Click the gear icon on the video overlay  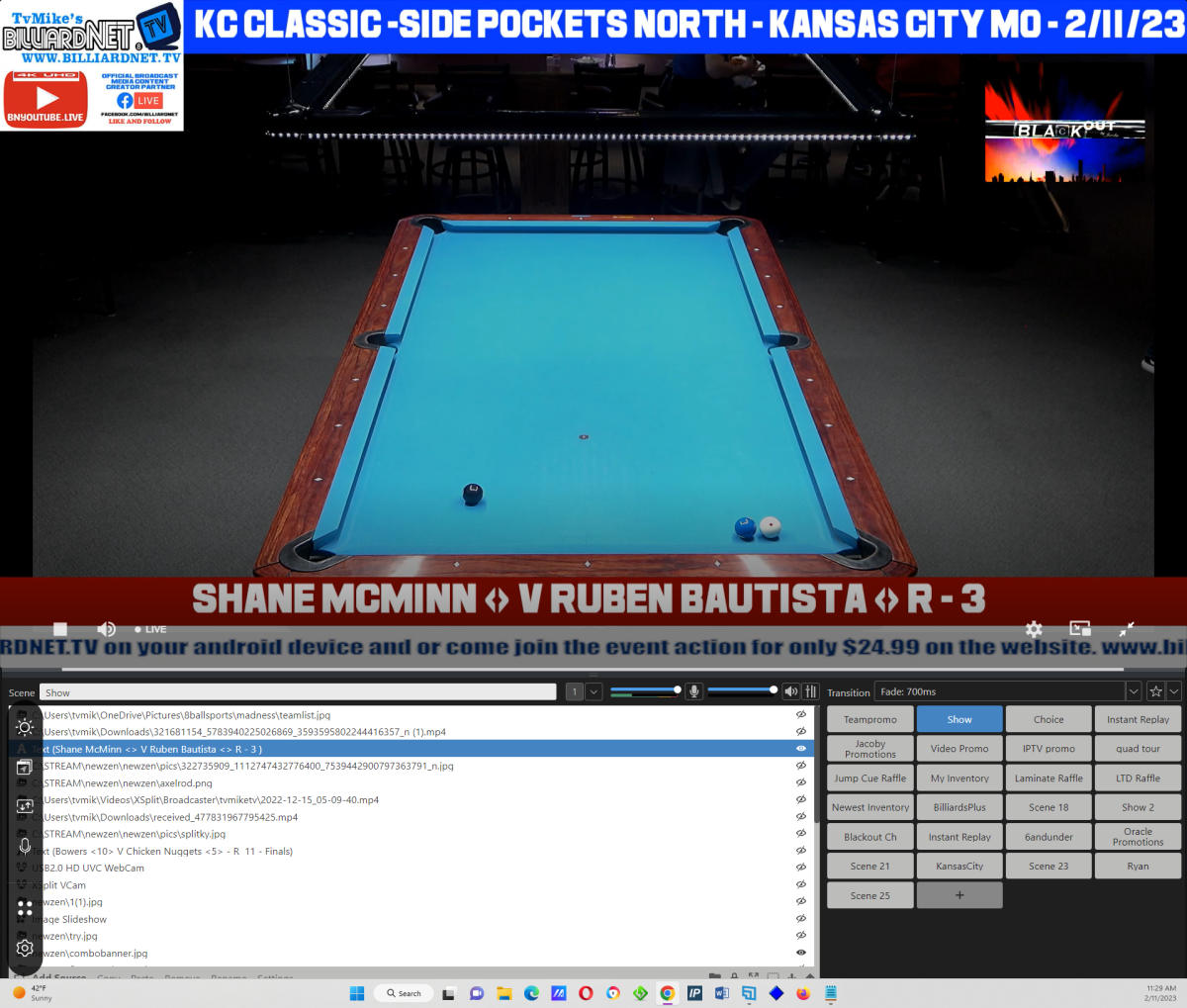(x=1034, y=629)
